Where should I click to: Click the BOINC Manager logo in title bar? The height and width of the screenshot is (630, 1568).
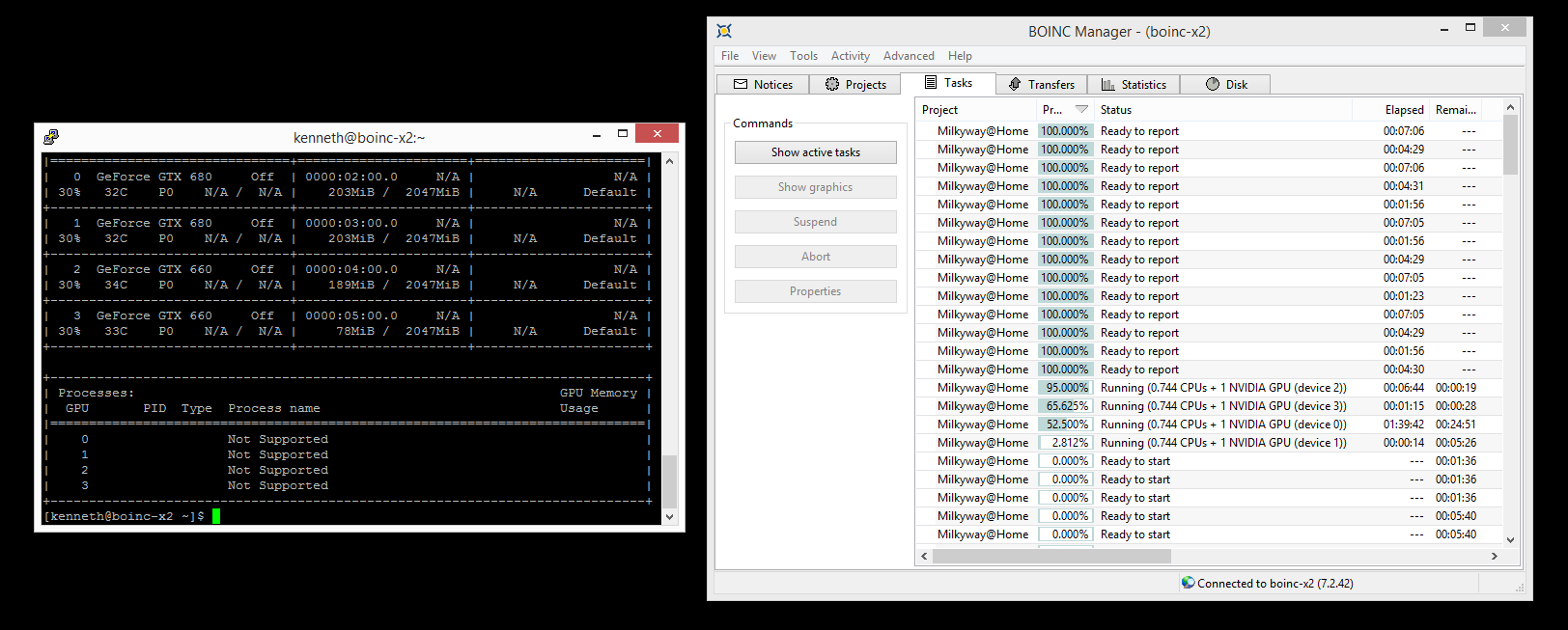(724, 31)
